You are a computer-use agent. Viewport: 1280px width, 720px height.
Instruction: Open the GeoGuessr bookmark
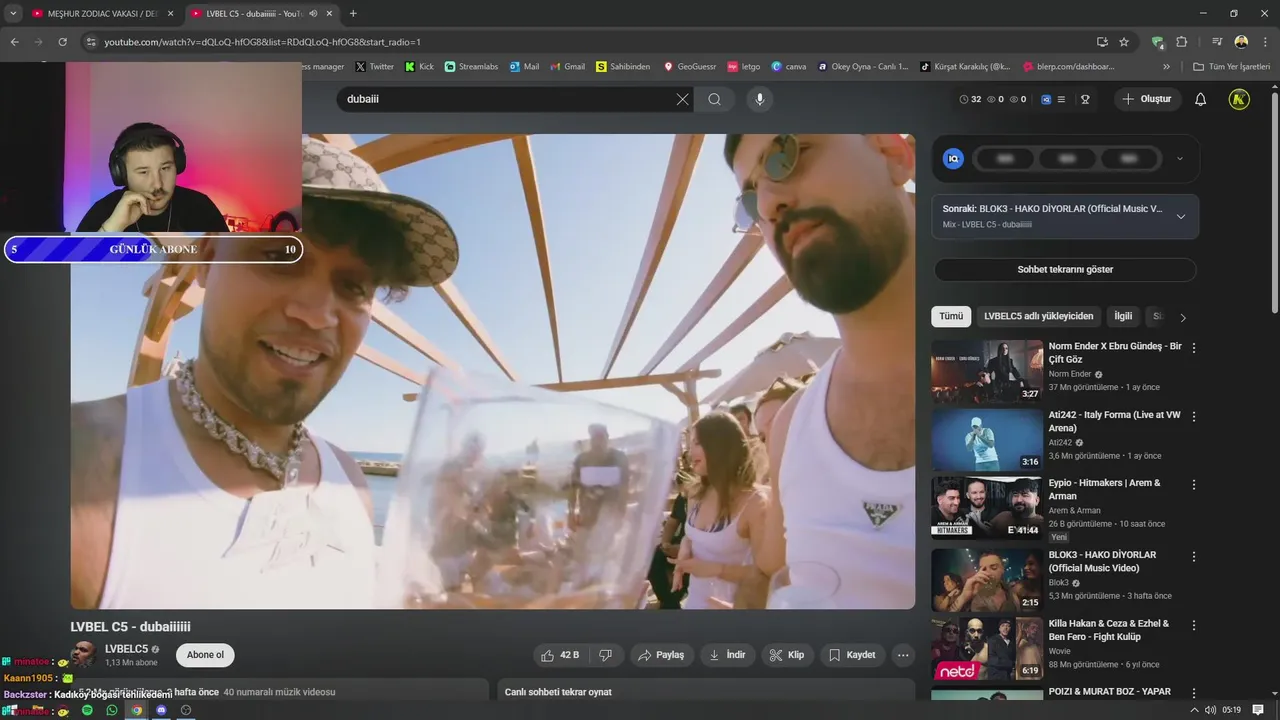[690, 66]
